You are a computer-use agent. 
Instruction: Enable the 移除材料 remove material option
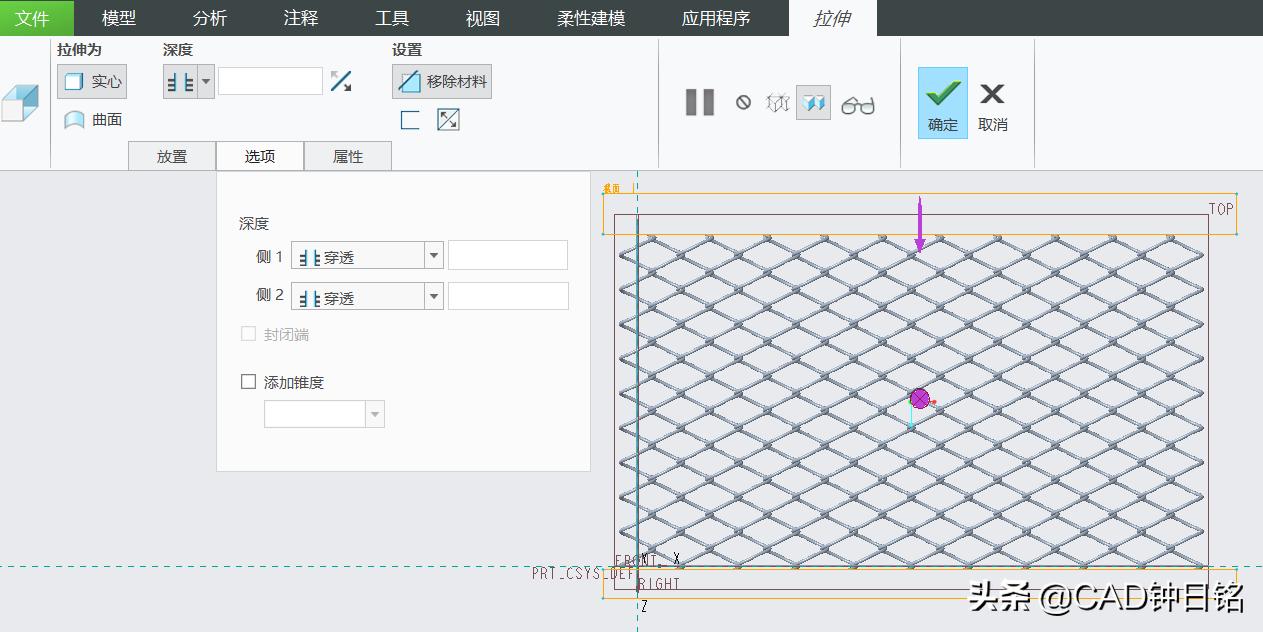click(441, 81)
